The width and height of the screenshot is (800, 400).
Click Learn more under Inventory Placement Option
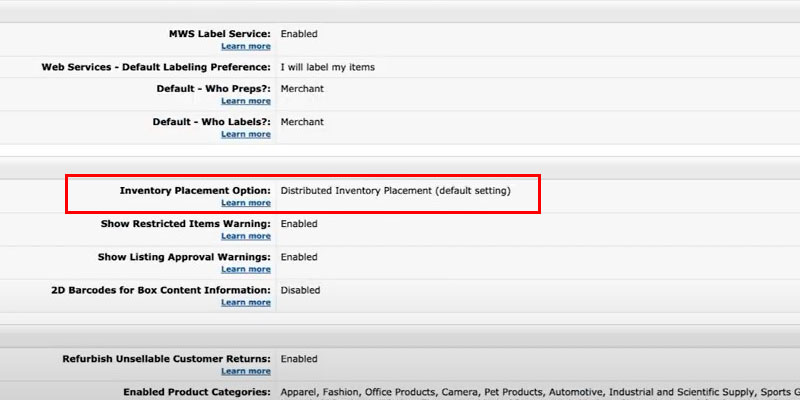(x=245, y=203)
